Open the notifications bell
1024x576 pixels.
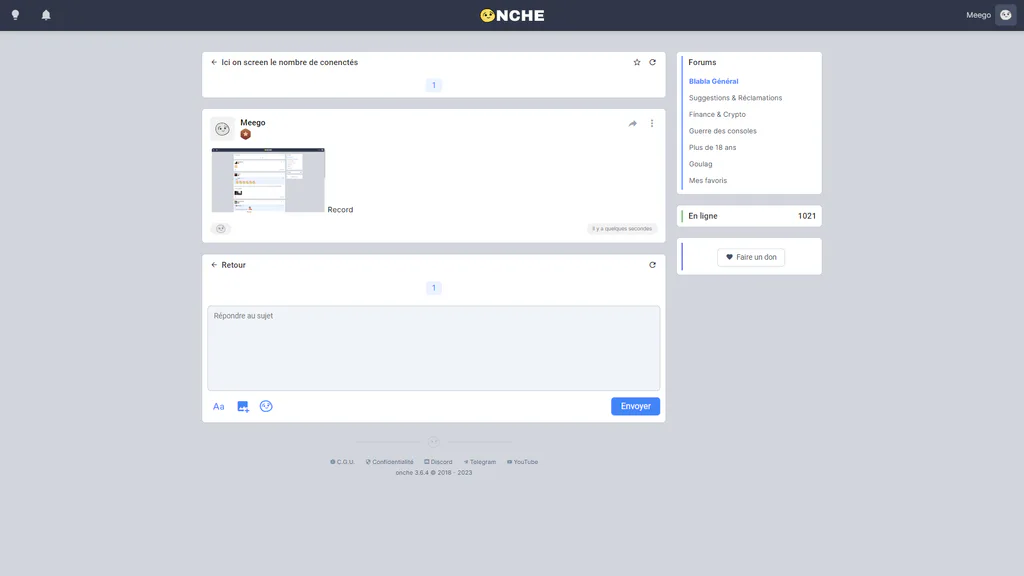click(x=46, y=15)
